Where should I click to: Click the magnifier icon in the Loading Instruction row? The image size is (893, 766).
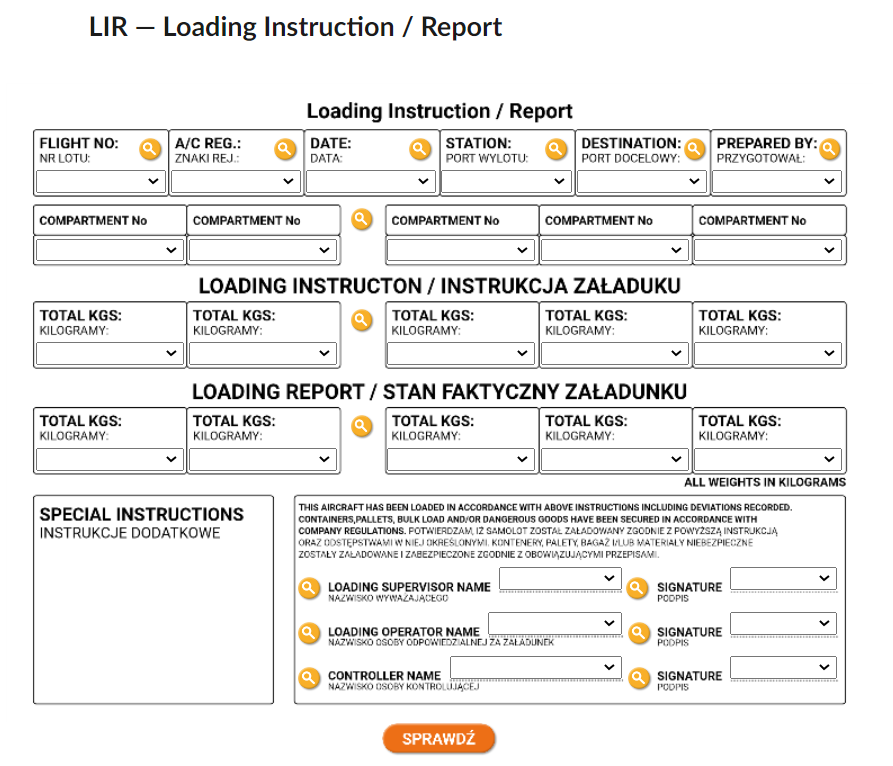[362, 320]
